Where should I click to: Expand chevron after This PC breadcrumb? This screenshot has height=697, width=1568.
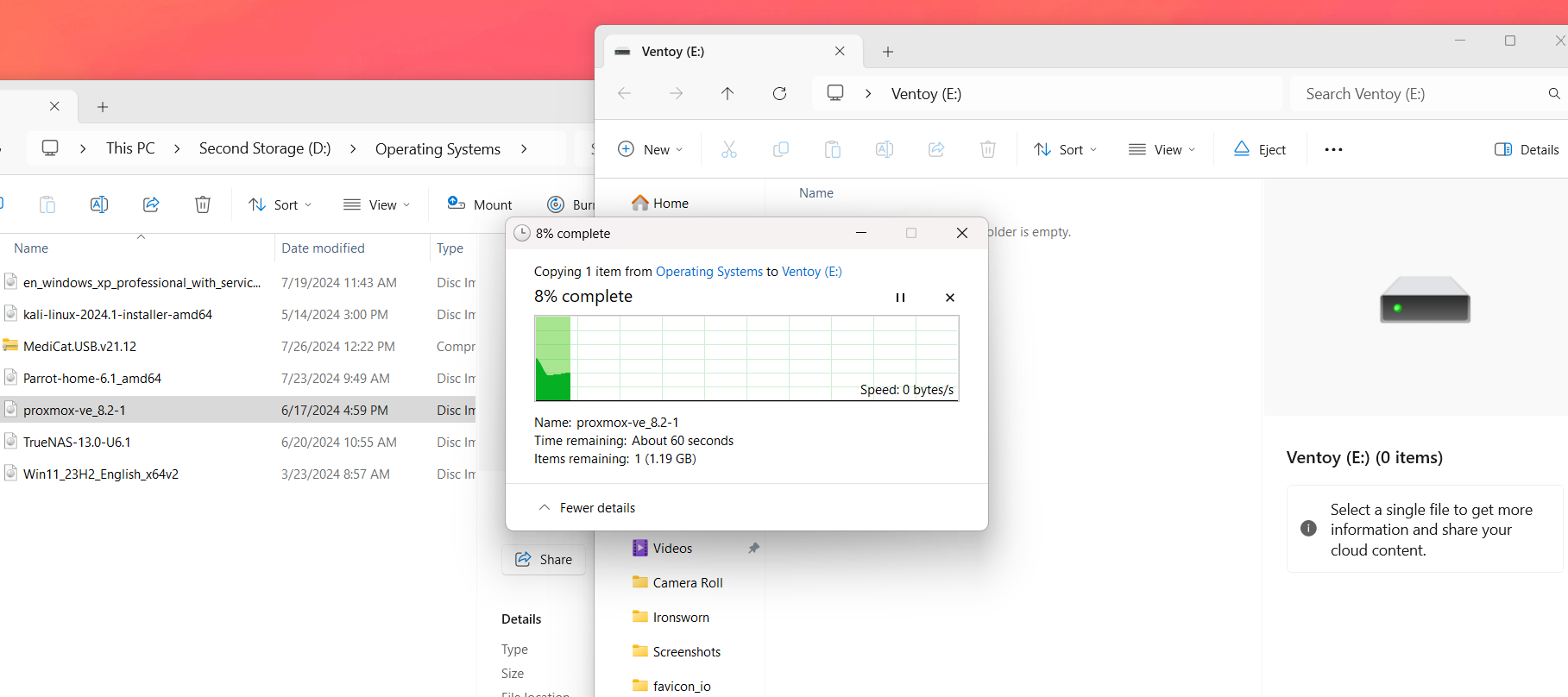pyautogui.click(x=177, y=148)
